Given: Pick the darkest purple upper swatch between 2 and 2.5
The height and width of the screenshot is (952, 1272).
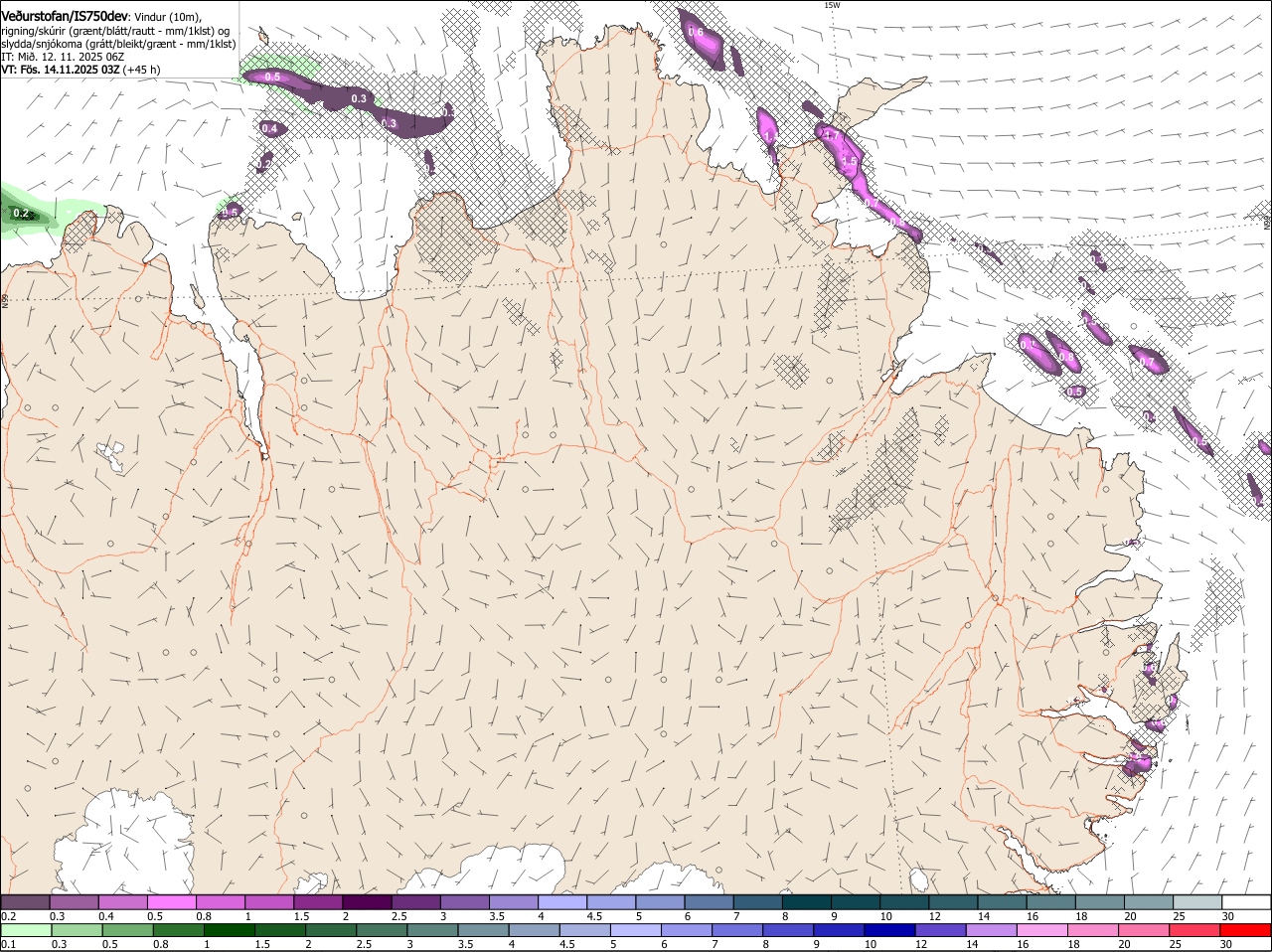Looking at the screenshot, I should tap(367, 902).
